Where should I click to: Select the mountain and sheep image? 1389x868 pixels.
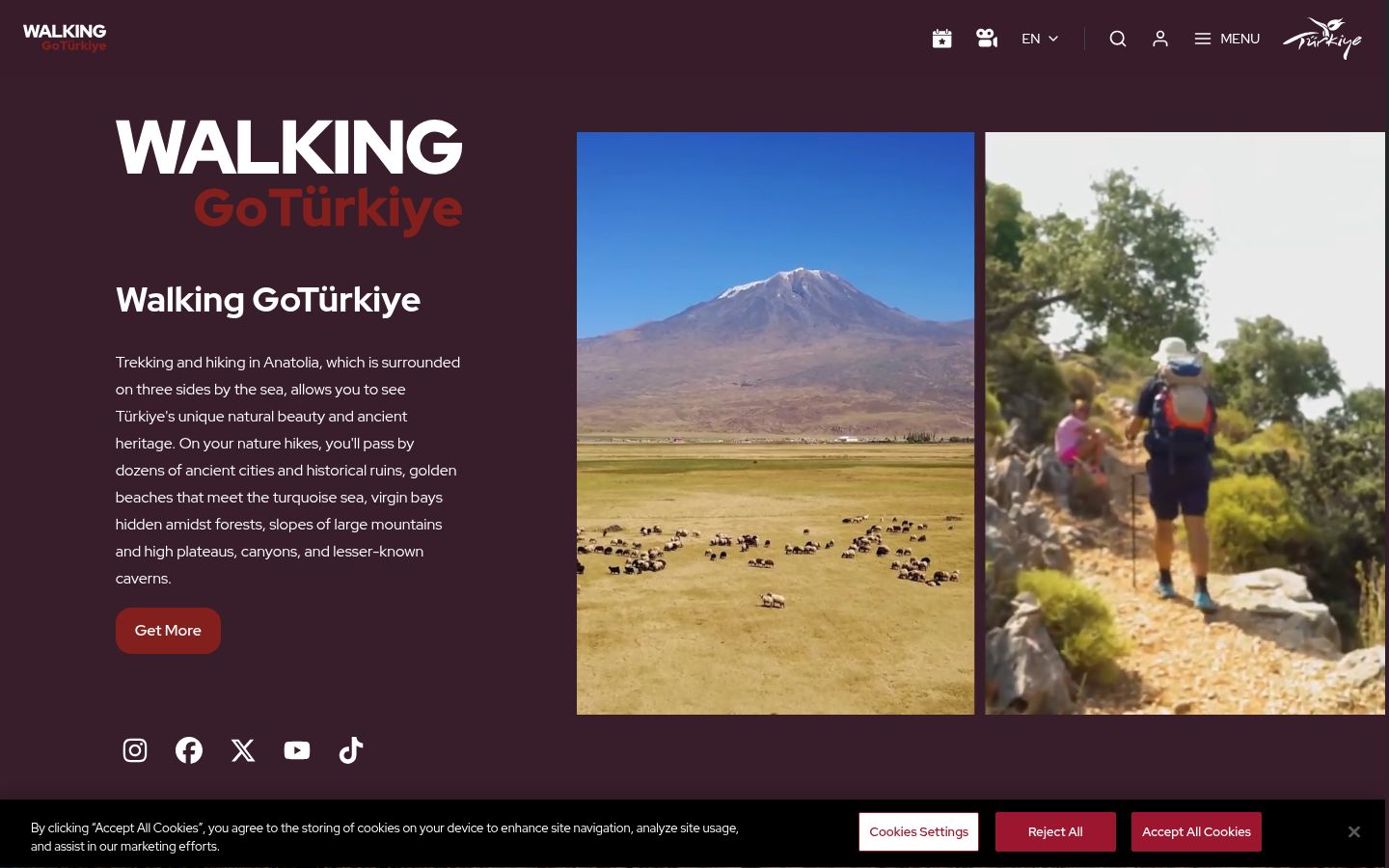(776, 423)
